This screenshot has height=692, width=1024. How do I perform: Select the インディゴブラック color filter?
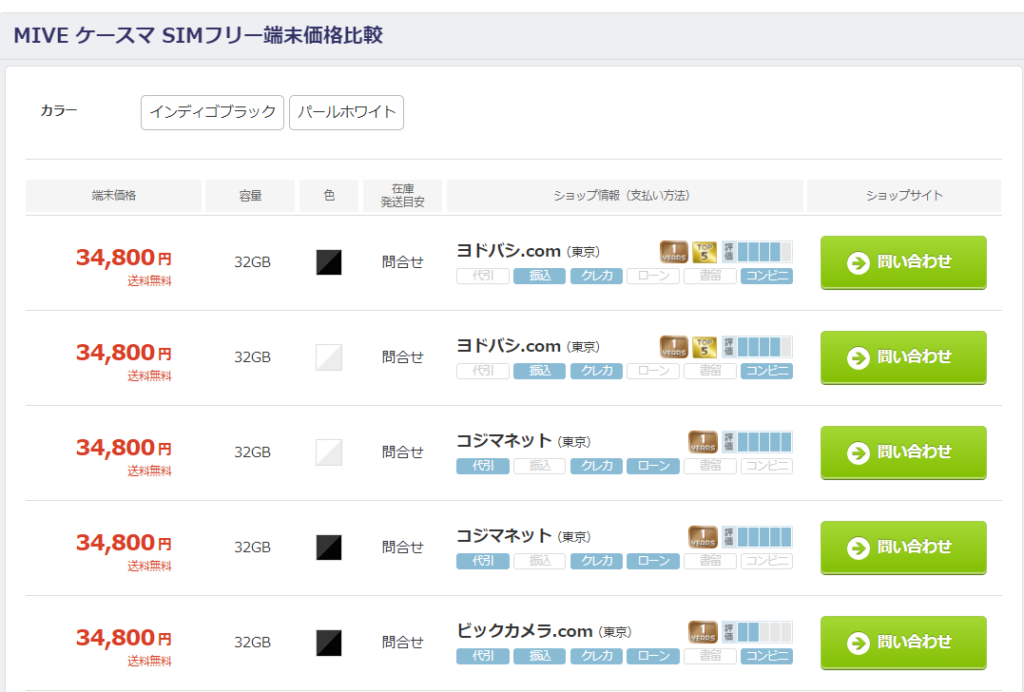pyautogui.click(x=212, y=113)
